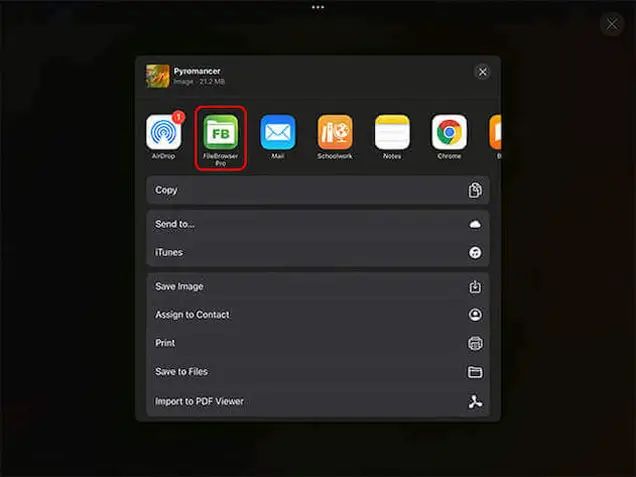Viewport: 636px width, 477px height.
Task: Open FileBrowser Pro app icon
Action: tap(221, 132)
